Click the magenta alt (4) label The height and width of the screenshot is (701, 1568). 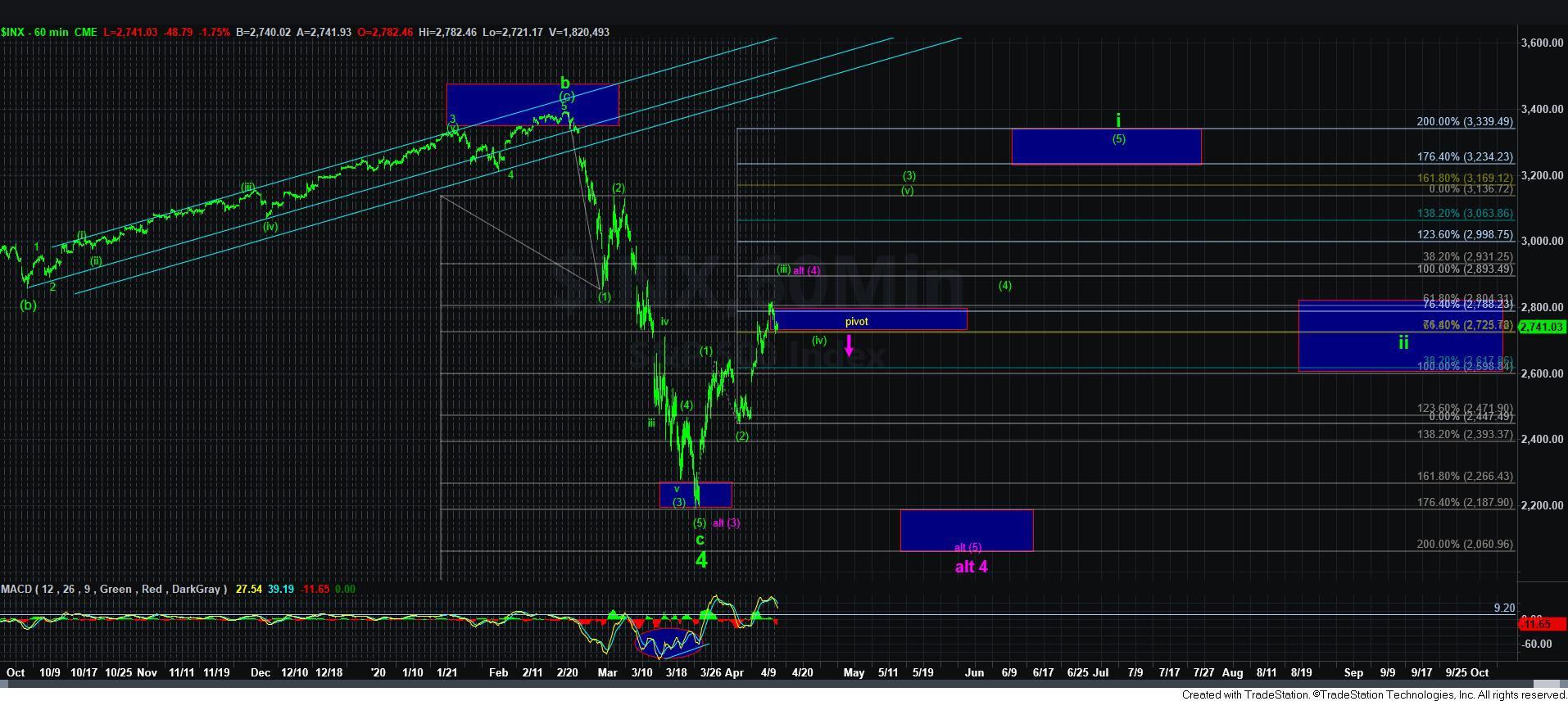coord(807,270)
